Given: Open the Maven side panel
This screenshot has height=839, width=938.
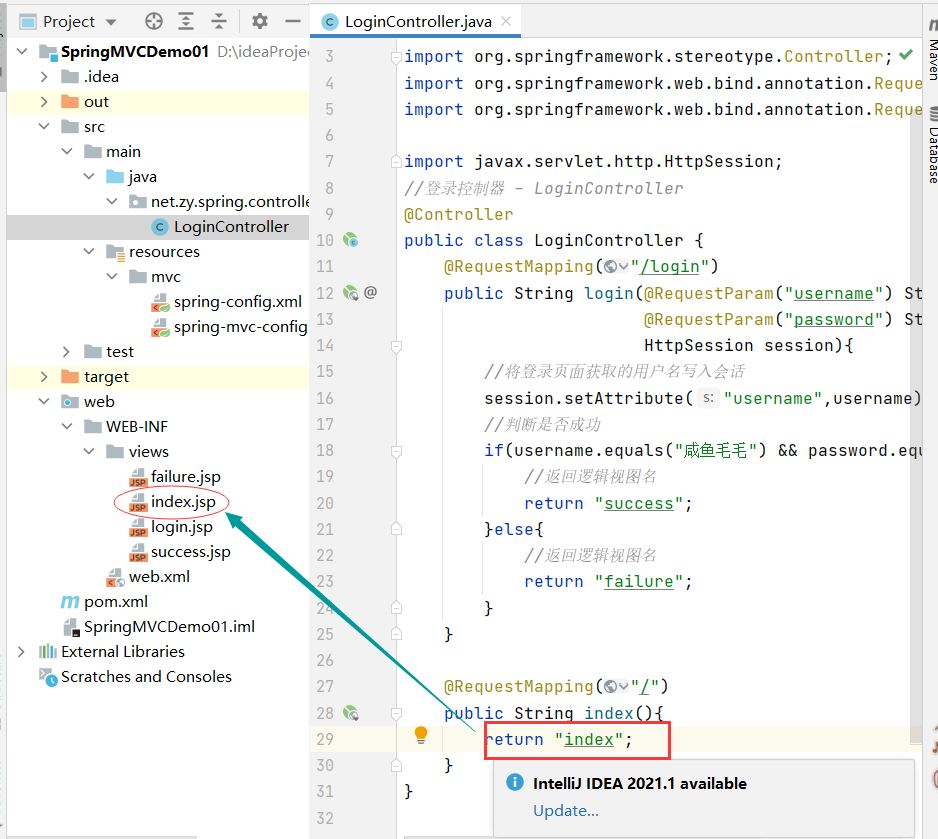Looking at the screenshot, I should point(932,51).
